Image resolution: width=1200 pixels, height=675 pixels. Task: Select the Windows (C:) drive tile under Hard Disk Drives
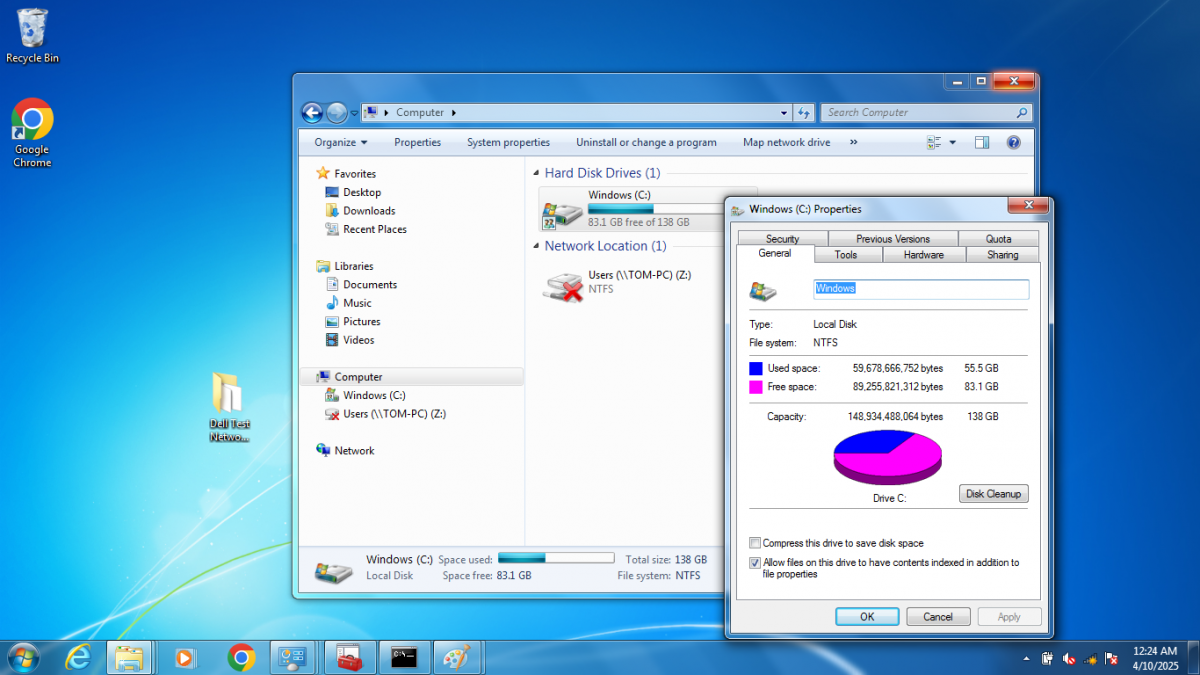click(x=648, y=209)
